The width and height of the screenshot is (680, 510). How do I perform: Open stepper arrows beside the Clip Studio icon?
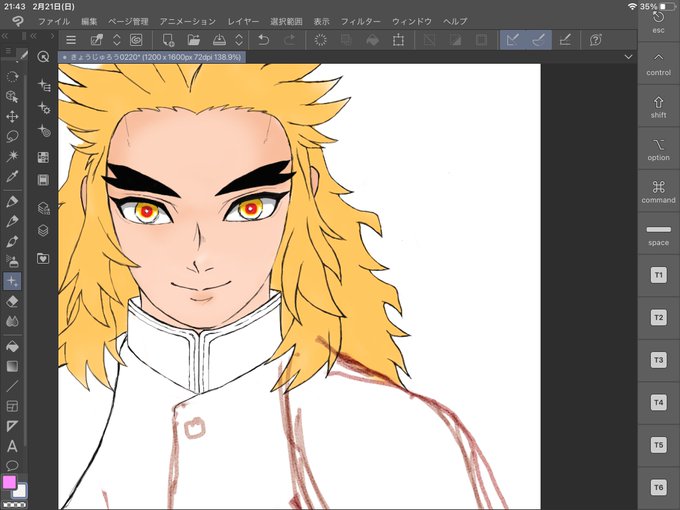pyautogui.click(x=117, y=40)
